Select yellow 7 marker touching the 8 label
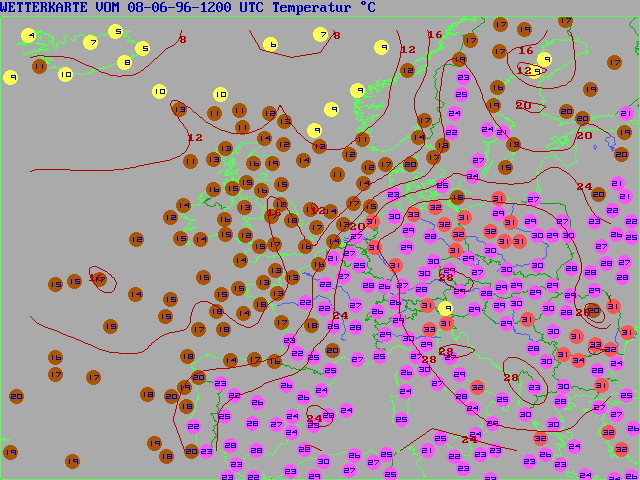Viewport: 640px width, 480px height. (x=321, y=34)
